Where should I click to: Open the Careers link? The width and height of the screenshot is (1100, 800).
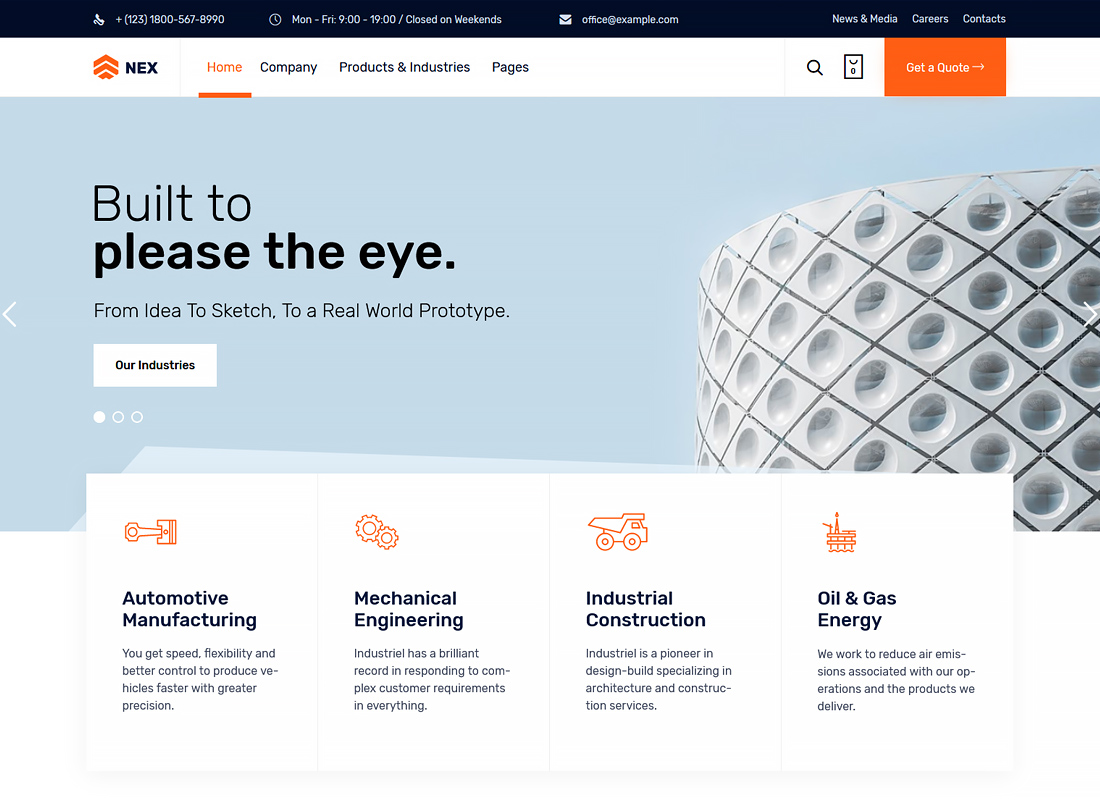930,19
